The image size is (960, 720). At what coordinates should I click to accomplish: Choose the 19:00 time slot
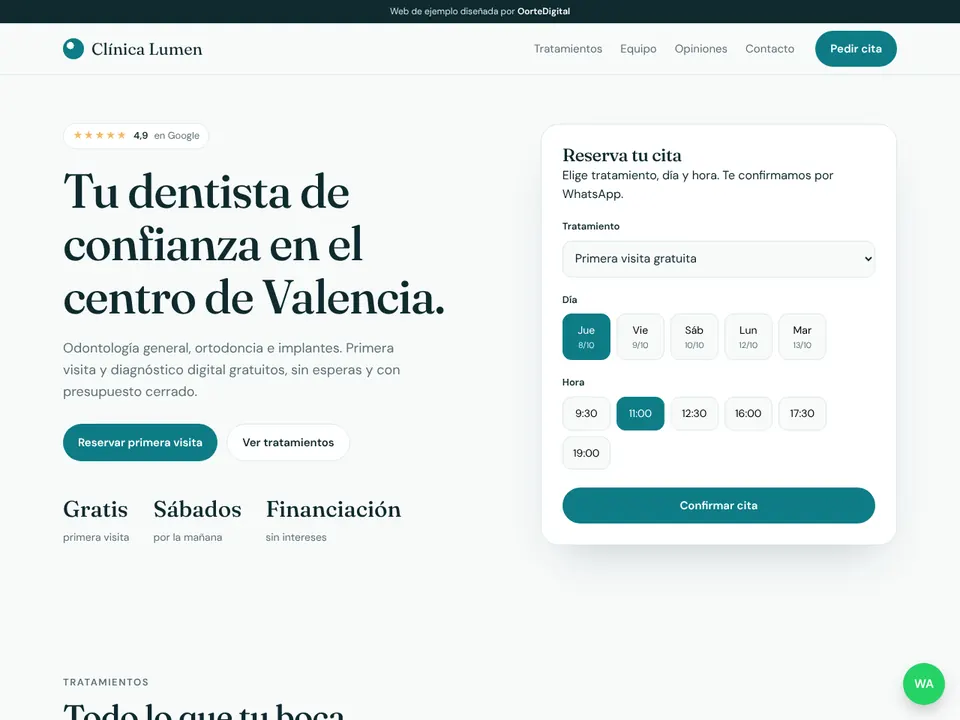(x=586, y=453)
